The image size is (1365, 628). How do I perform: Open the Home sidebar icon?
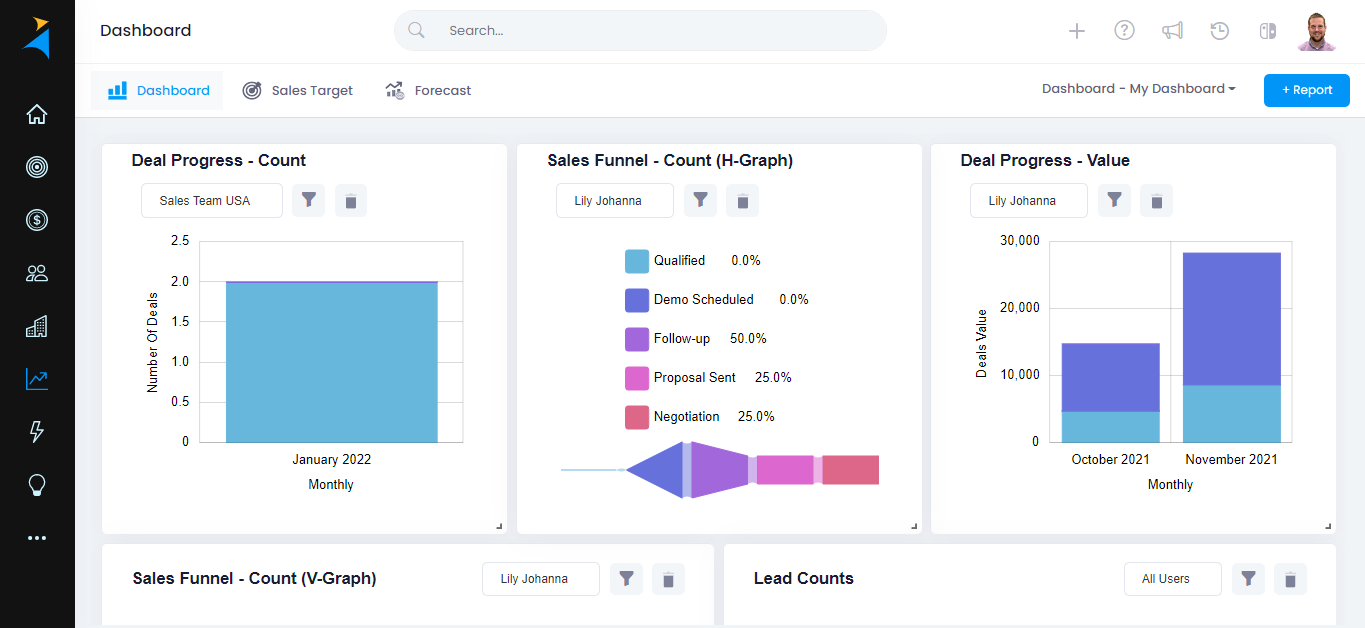[37, 114]
